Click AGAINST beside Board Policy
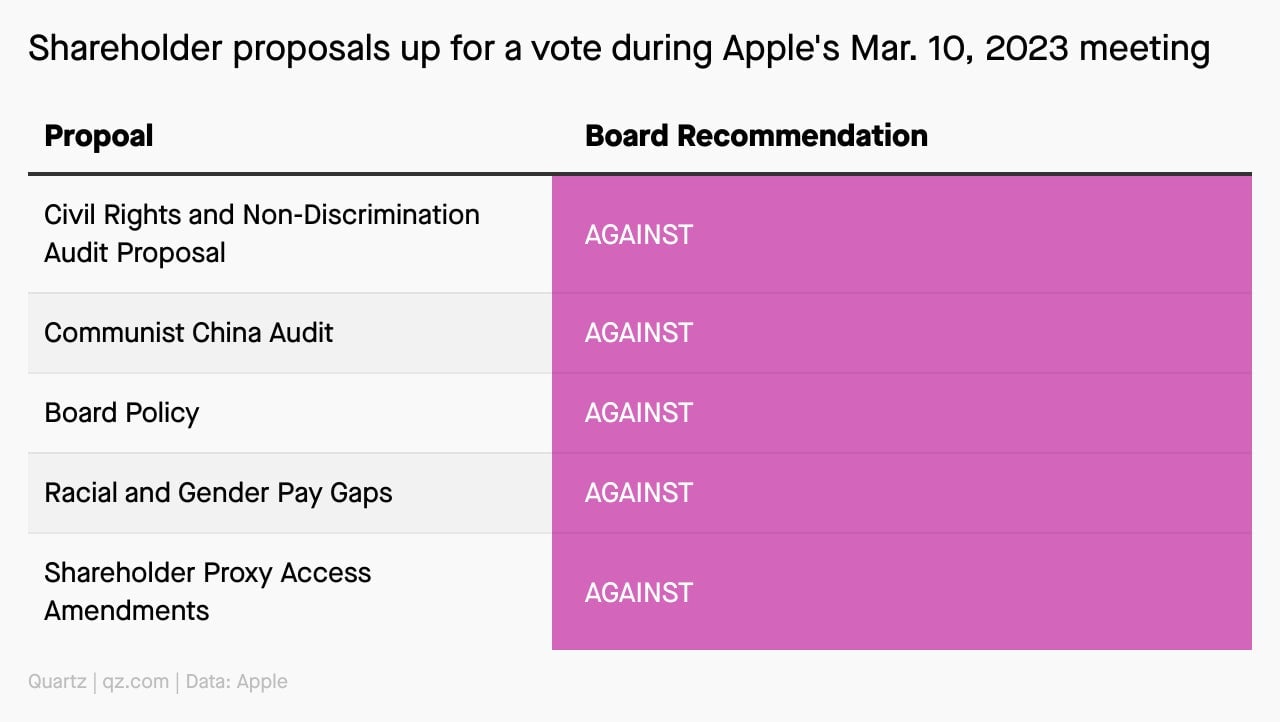1280x722 pixels. (639, 413)
